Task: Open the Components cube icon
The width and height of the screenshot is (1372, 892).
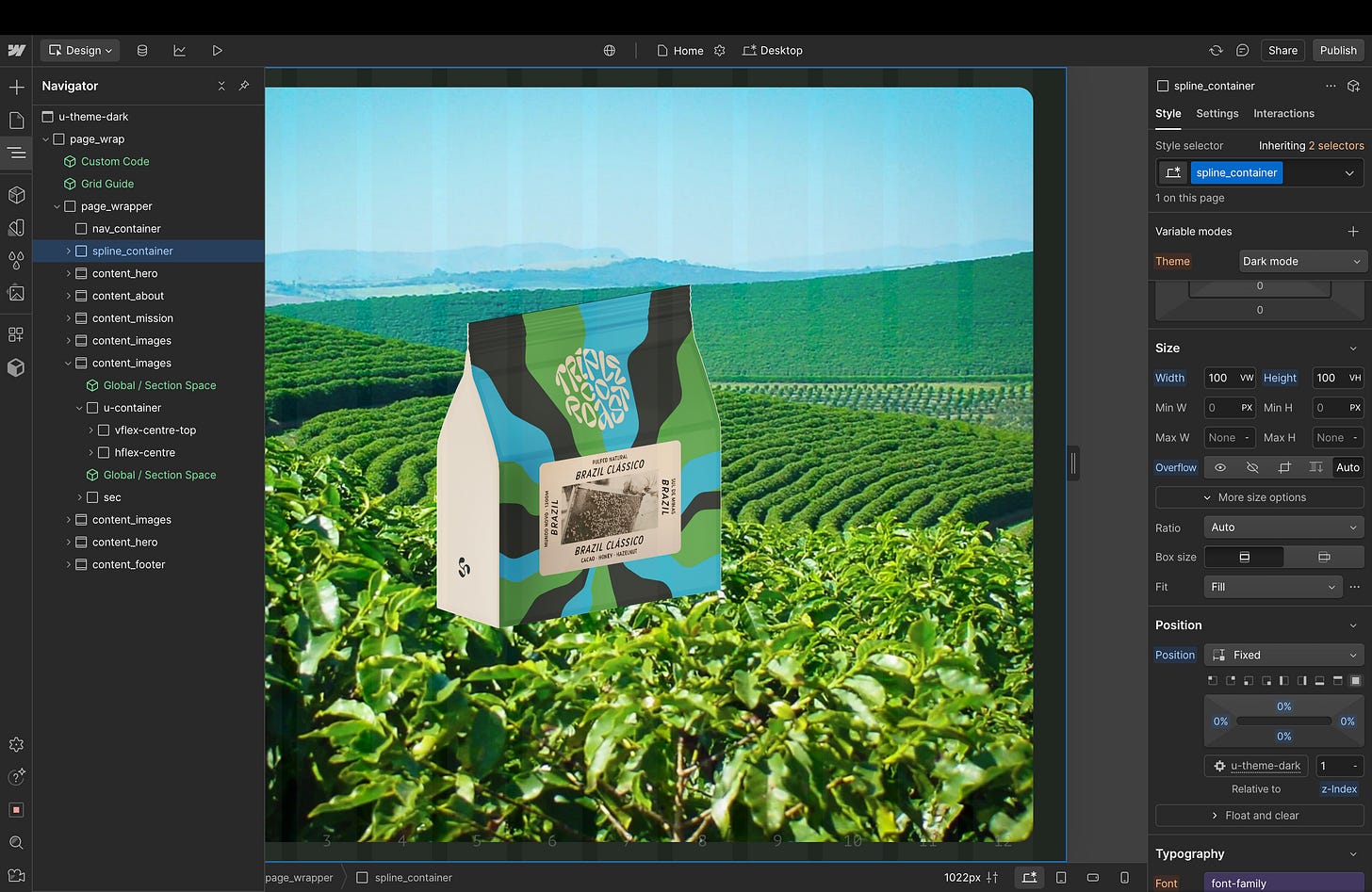Action: click(x=16, y=195)
